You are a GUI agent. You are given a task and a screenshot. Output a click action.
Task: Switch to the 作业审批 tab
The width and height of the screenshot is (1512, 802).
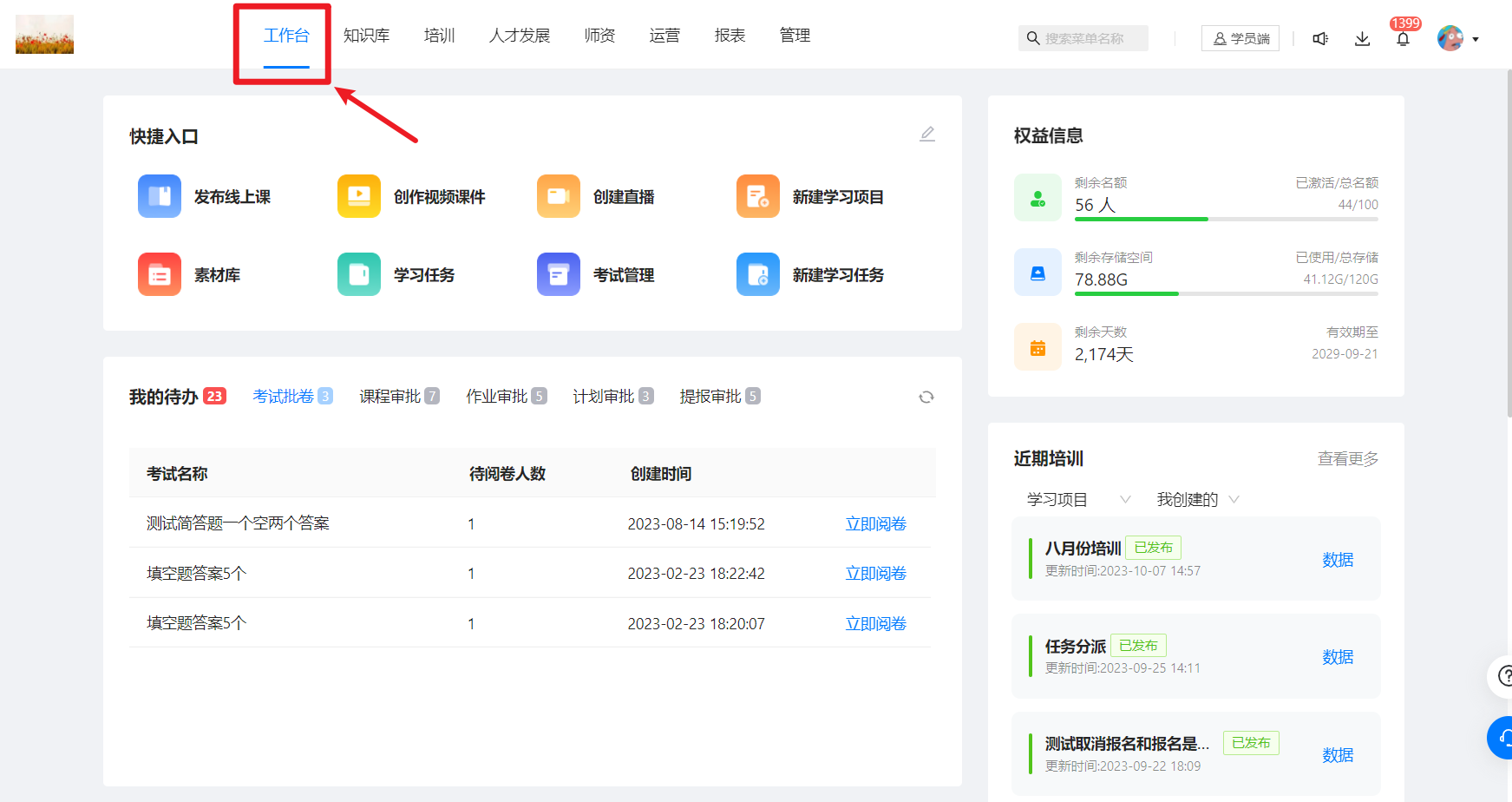click(x=506, y=397)
